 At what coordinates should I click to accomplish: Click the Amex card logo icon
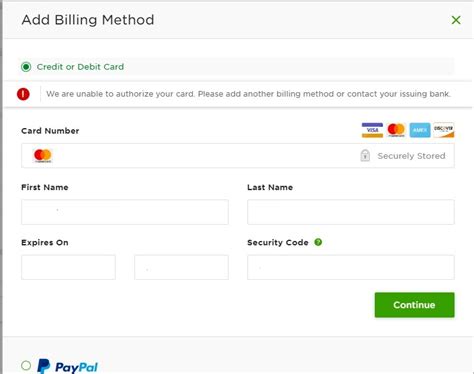(420, 130)
